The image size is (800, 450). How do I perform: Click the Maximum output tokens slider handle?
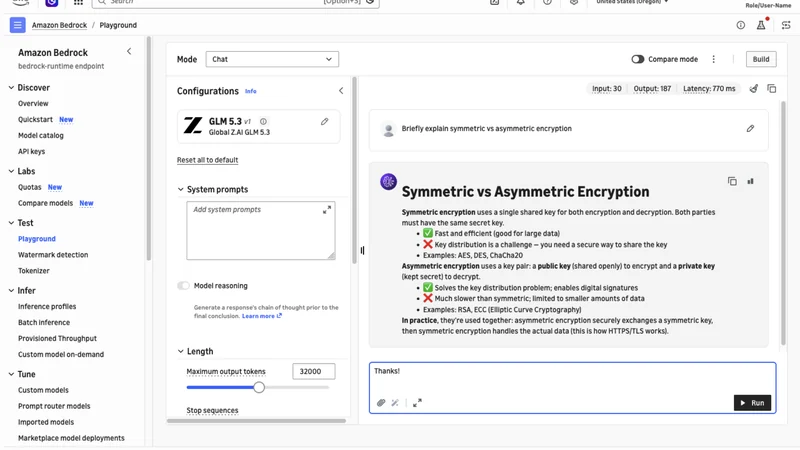click(x=259, y=387)
